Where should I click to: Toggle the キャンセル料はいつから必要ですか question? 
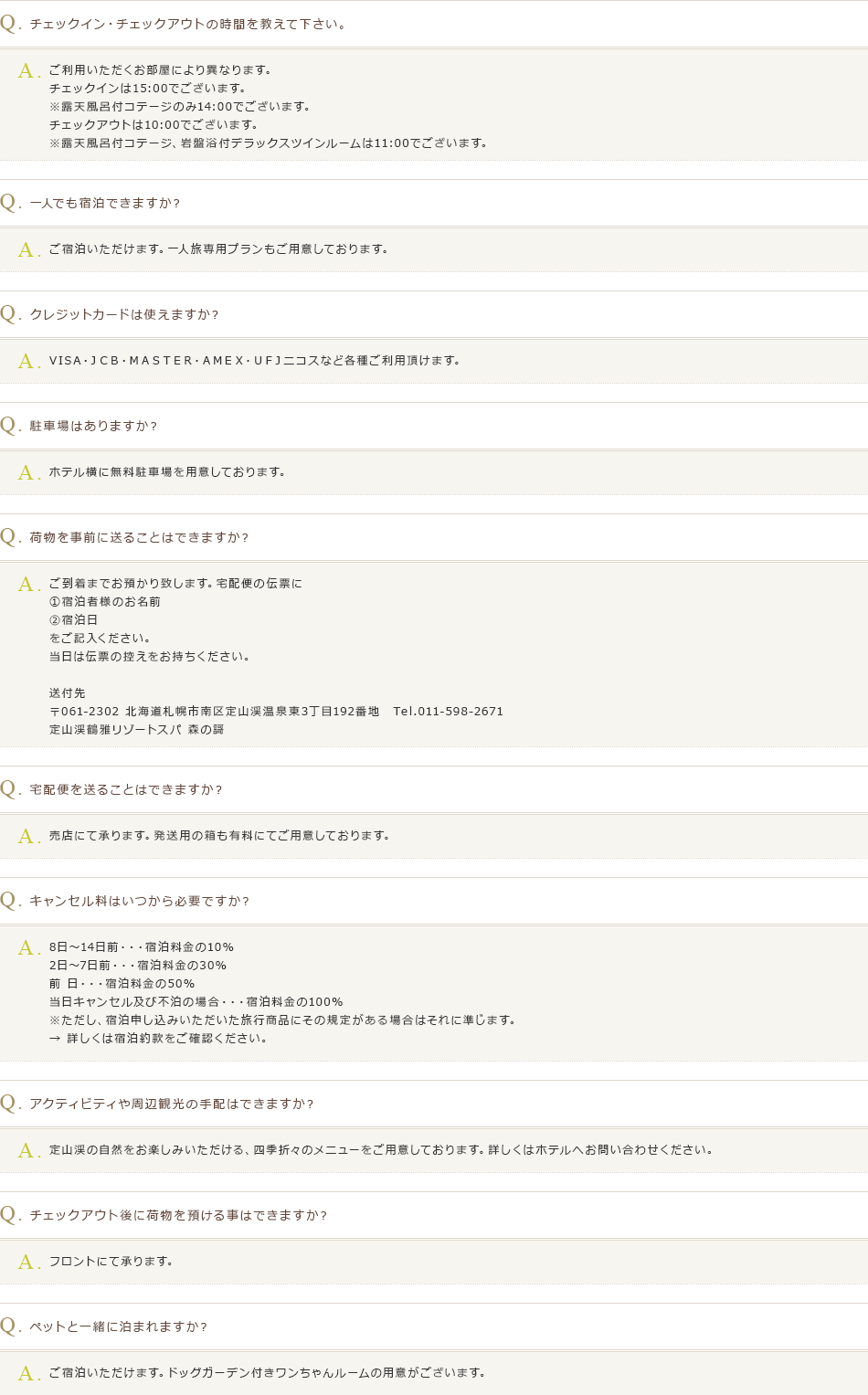139,901
